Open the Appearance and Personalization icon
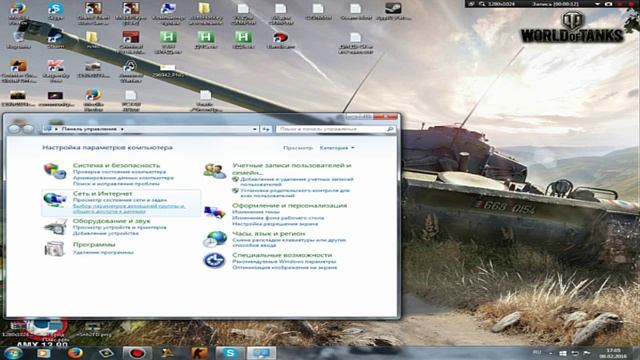The height and width of the screenshot is (360, 640). [214, 212]
